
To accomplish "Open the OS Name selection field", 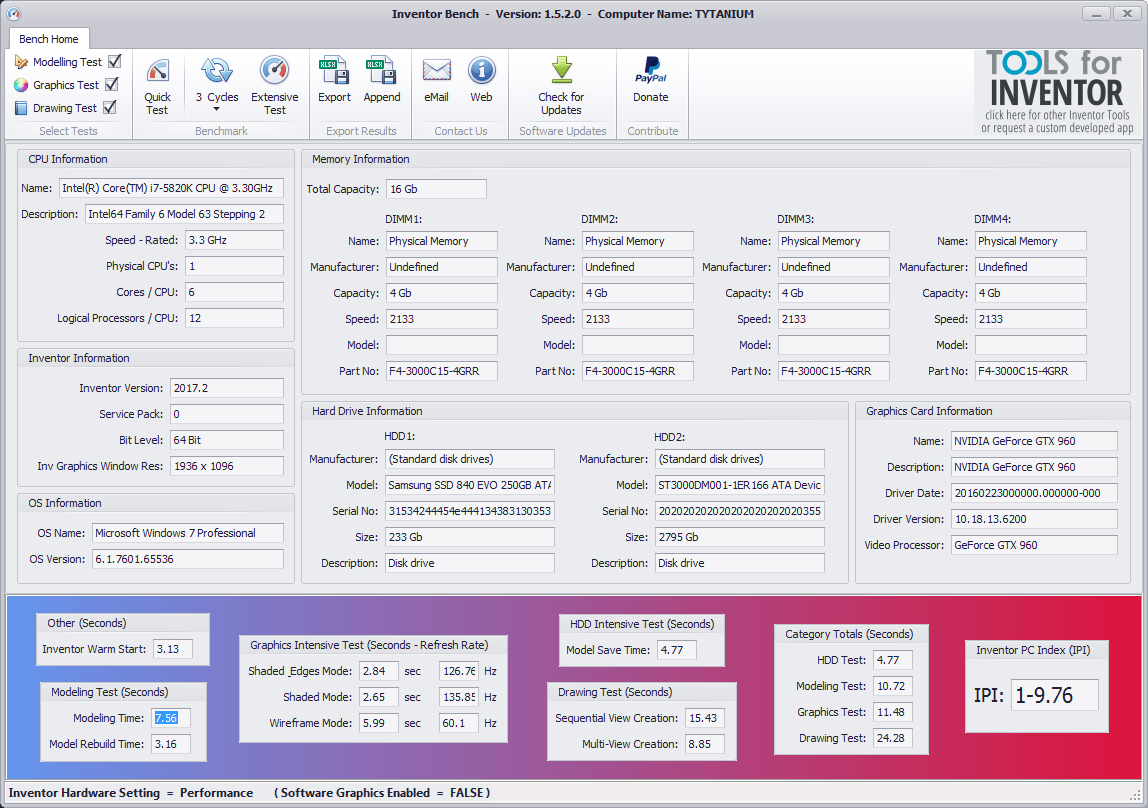I will [187, 534].
